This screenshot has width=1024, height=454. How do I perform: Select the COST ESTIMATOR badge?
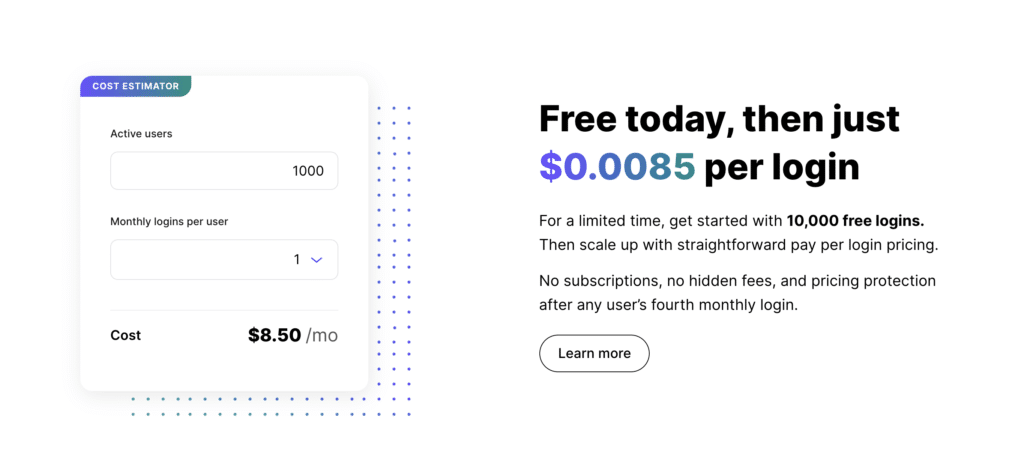[x=136, y=86]
